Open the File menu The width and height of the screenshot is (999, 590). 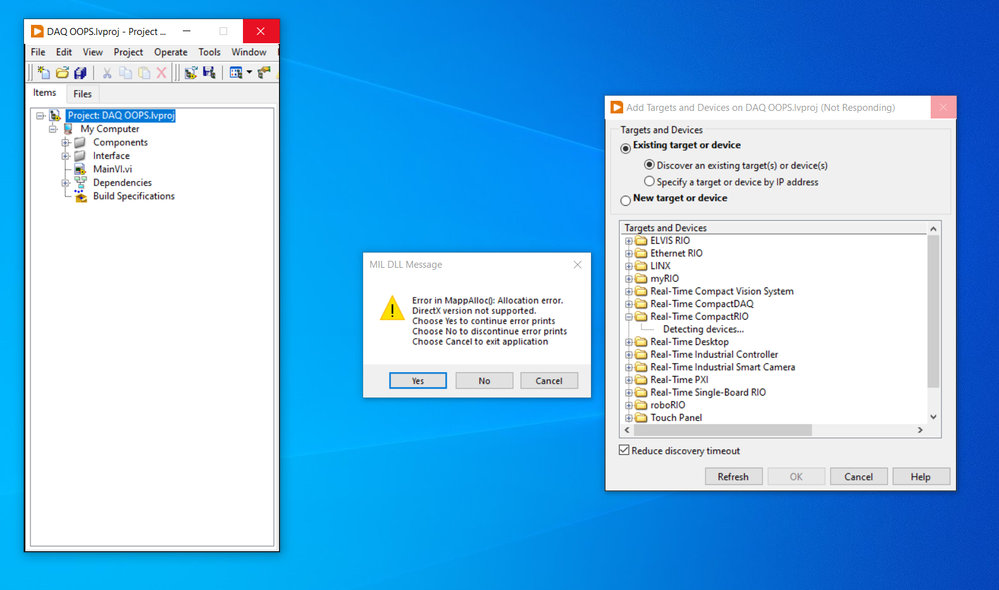[x=38, y=52]
